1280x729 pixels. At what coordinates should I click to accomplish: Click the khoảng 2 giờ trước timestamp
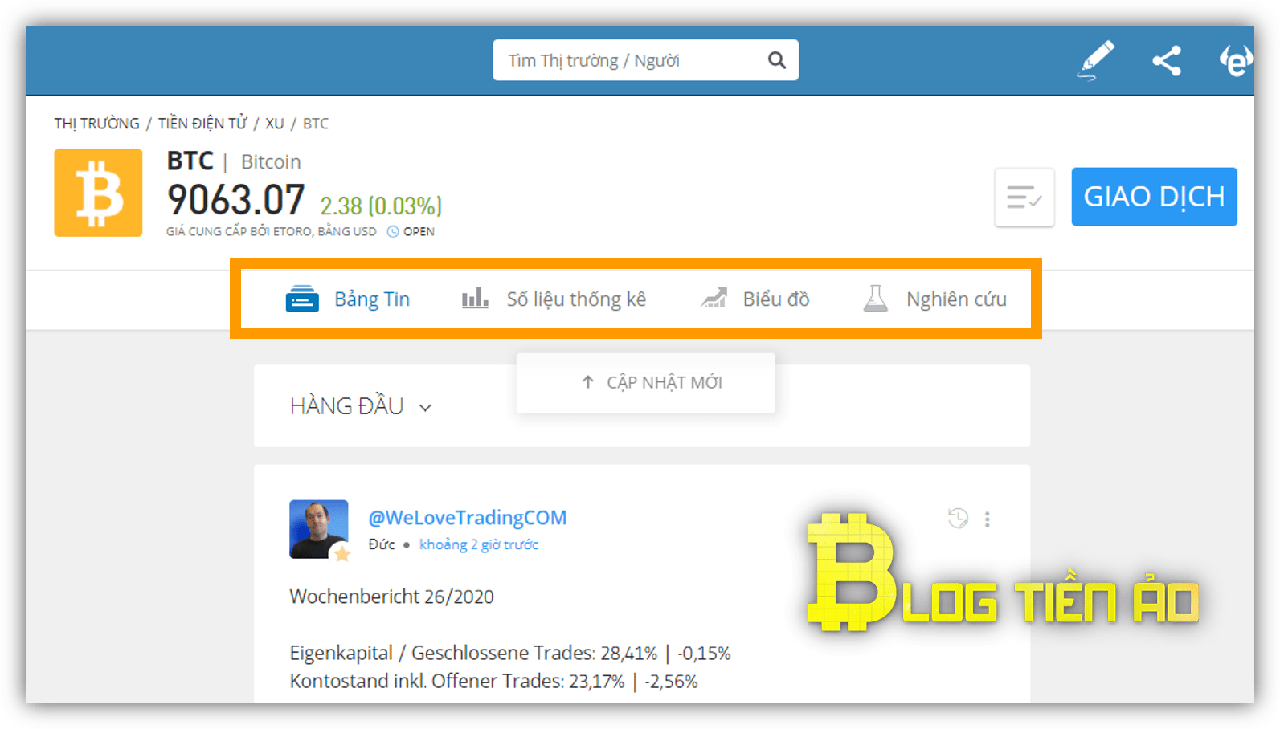pos(479,545)
